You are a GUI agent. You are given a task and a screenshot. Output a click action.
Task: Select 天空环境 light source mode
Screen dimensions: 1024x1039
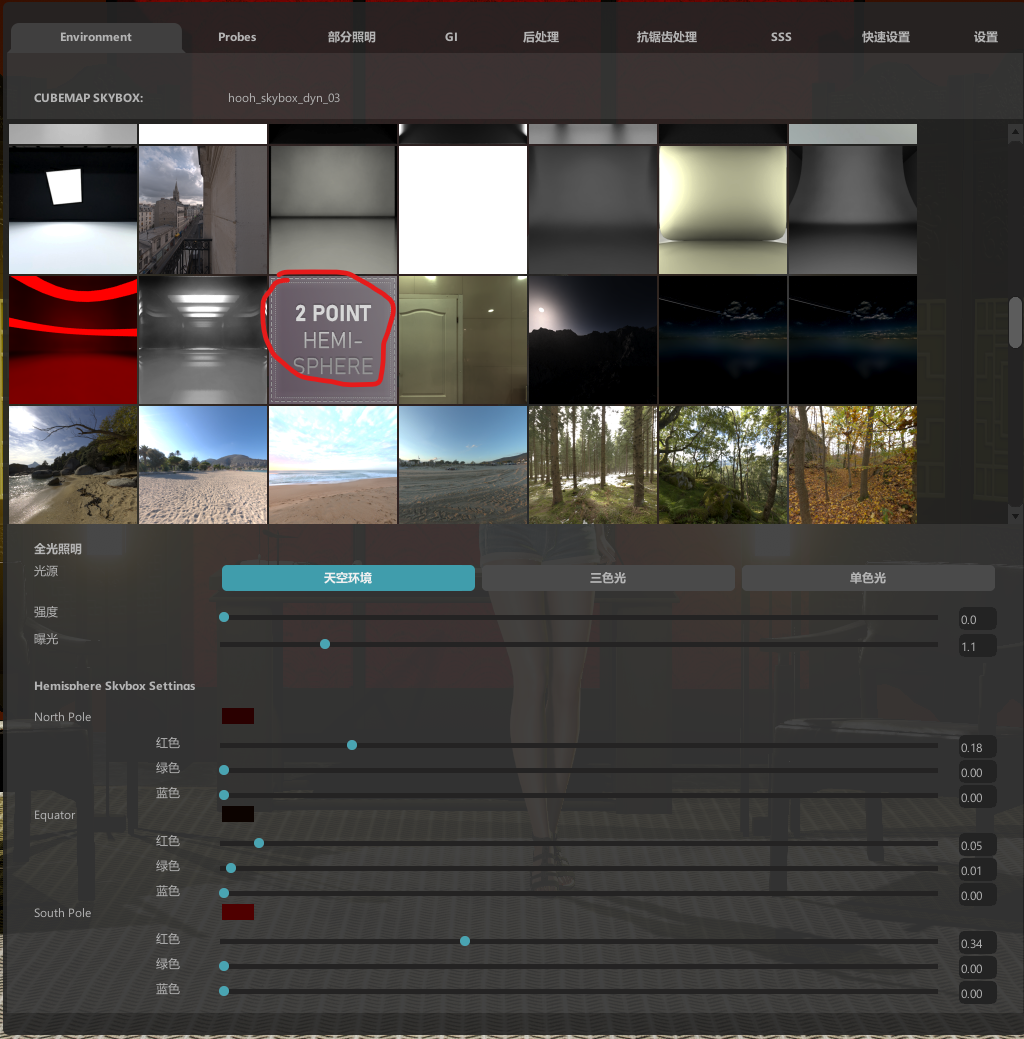tap(348, 578)
